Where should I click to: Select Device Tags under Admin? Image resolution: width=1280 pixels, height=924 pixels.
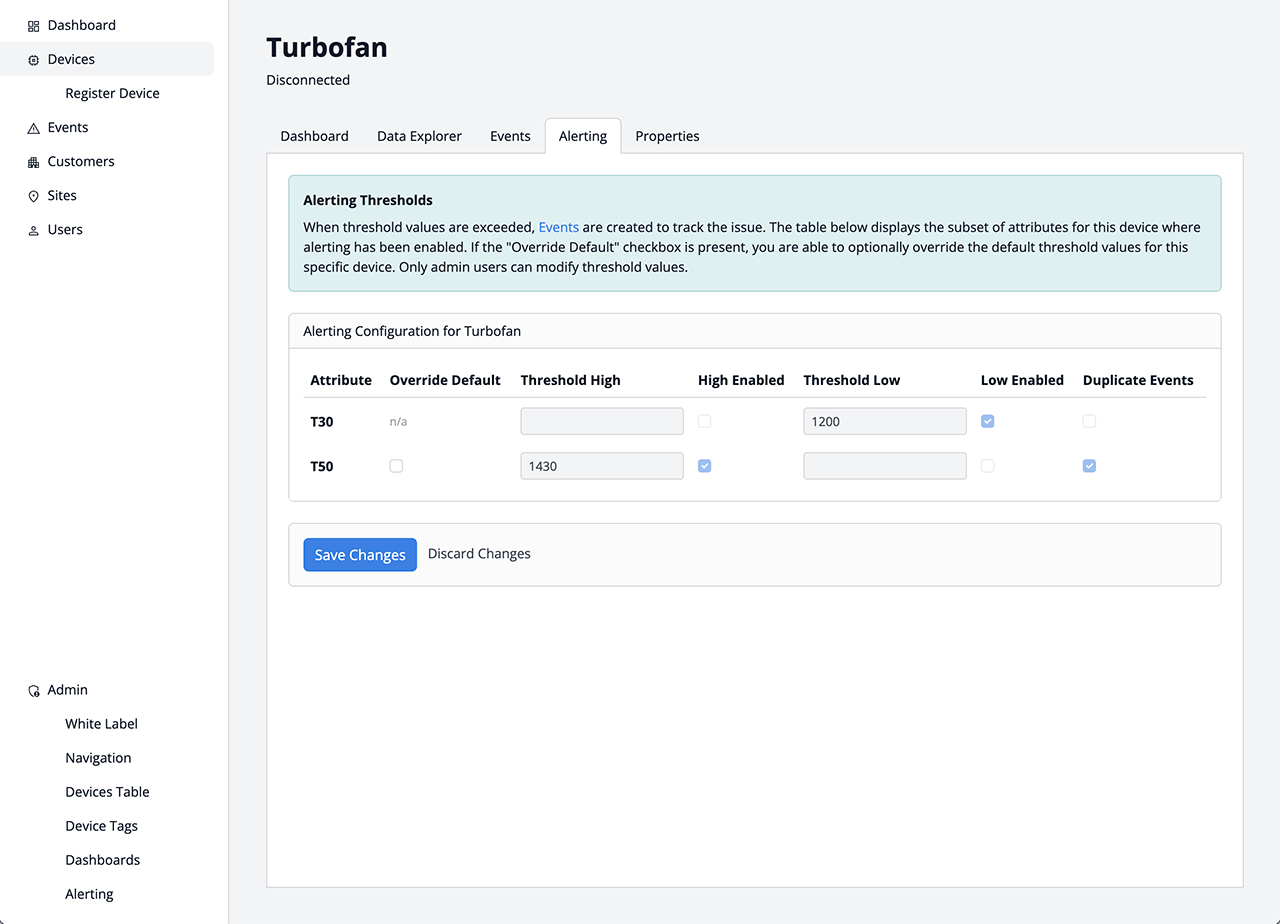click(101, 826)
